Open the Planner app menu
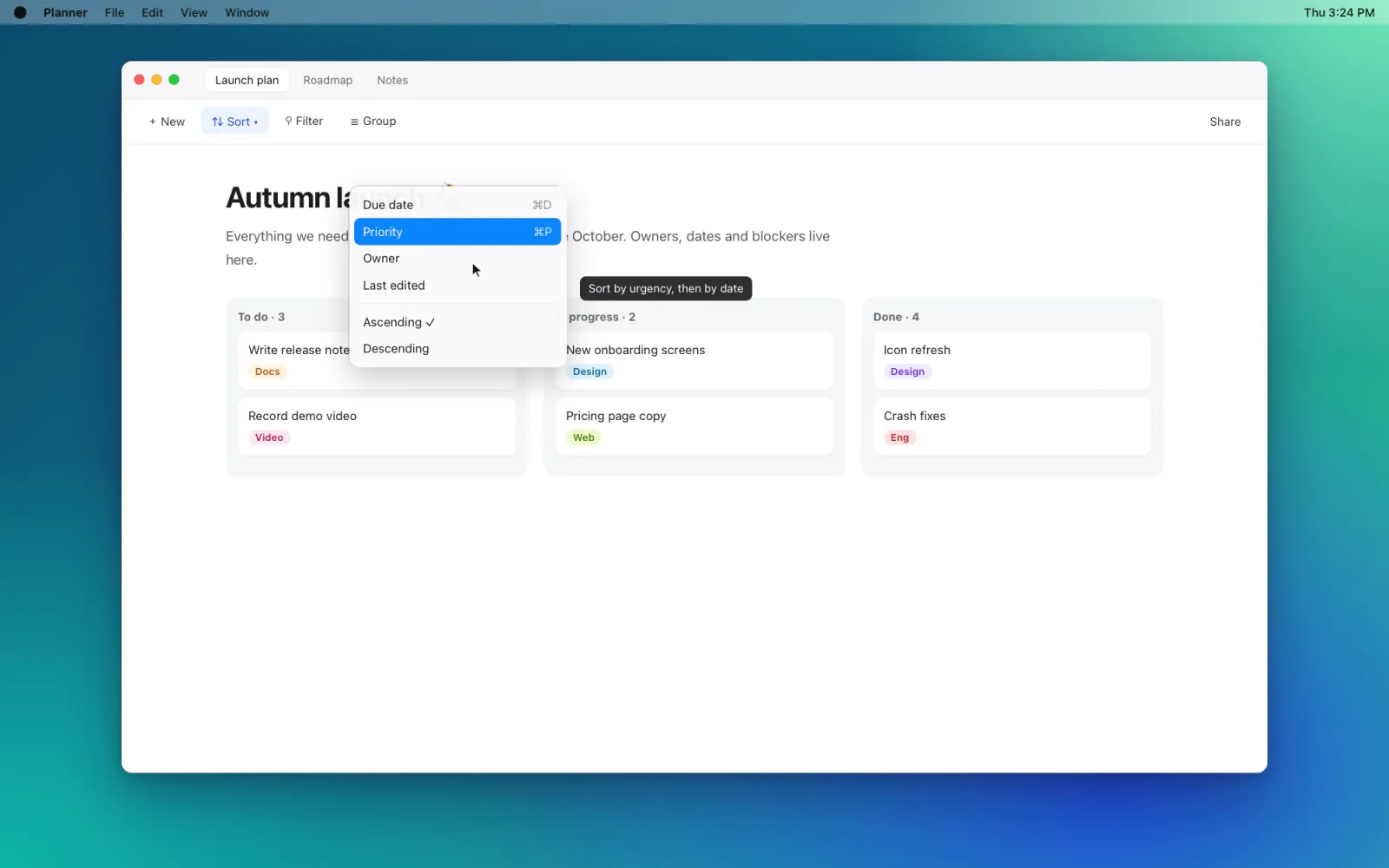This screenshot has height=868, width=1389. pos(65,12)
